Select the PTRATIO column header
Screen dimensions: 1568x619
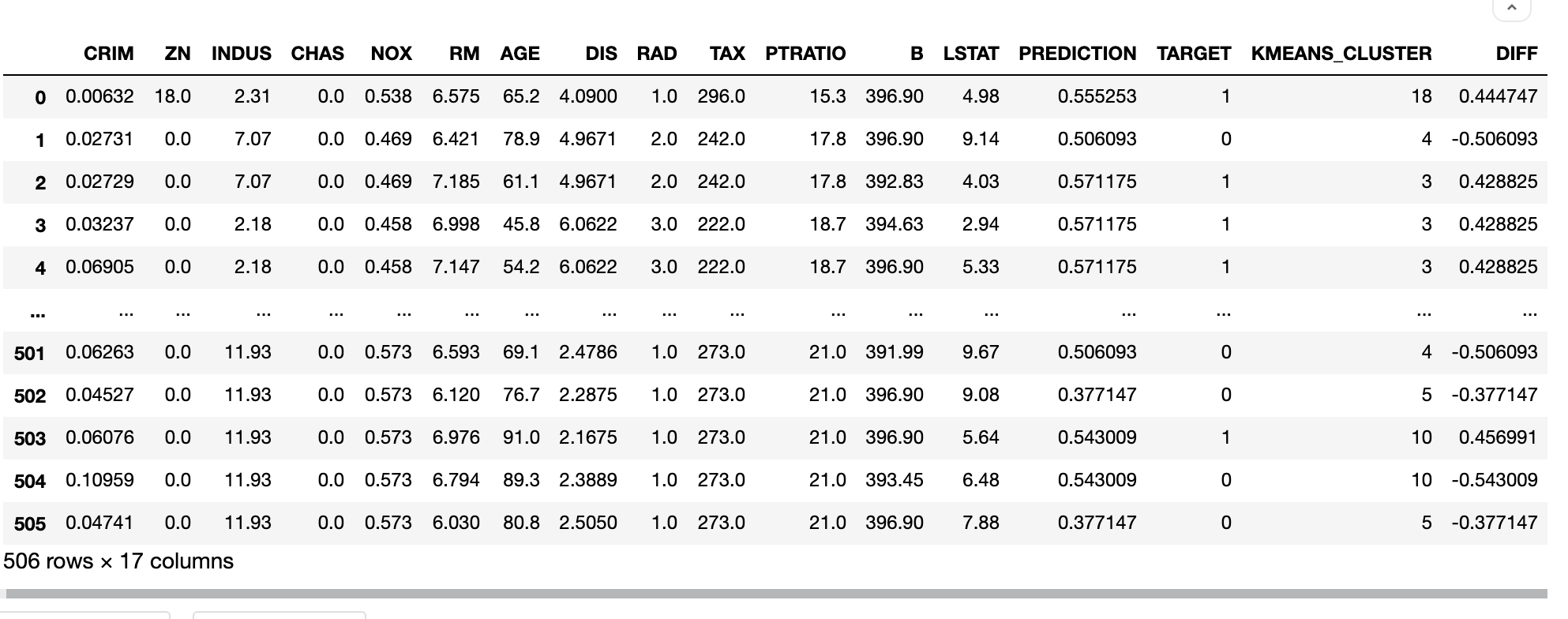coord(805,54)
